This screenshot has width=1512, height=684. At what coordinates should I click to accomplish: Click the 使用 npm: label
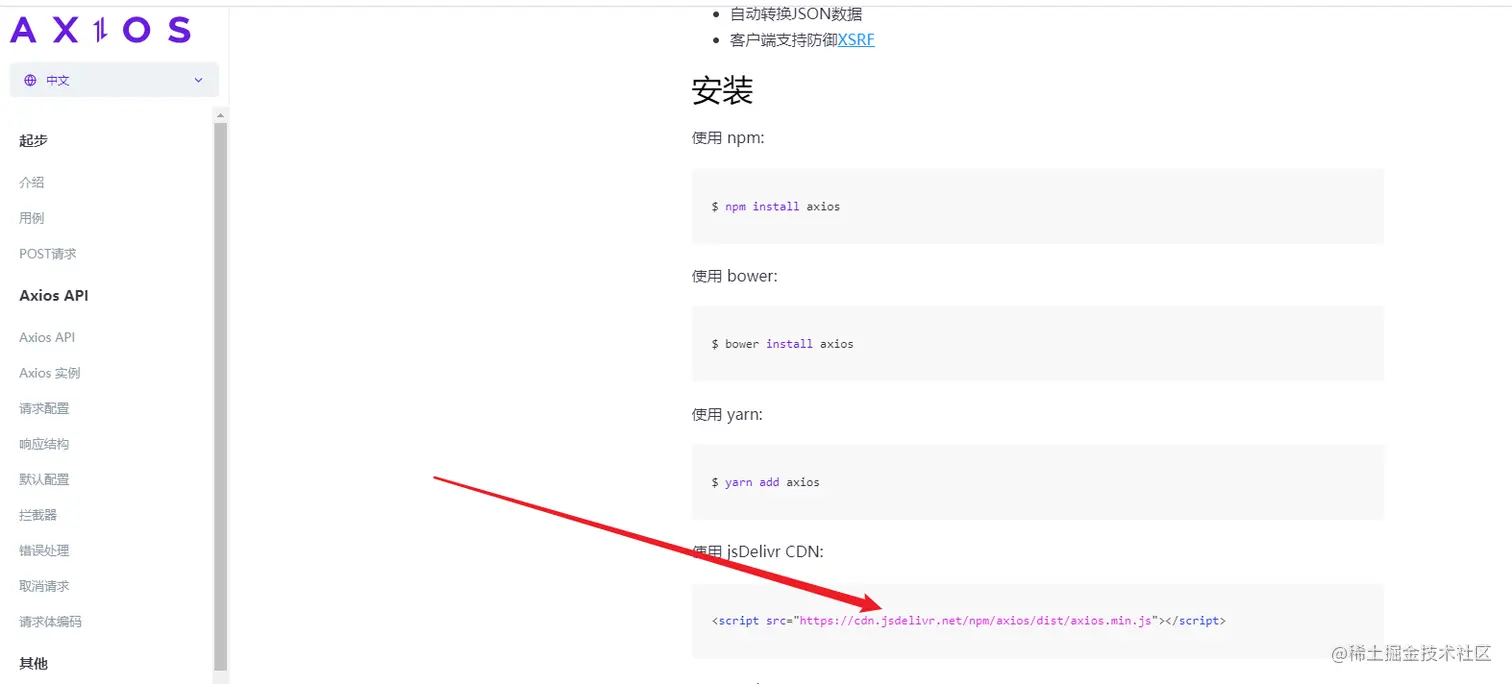pyautogui.click(x=728, y=138)
